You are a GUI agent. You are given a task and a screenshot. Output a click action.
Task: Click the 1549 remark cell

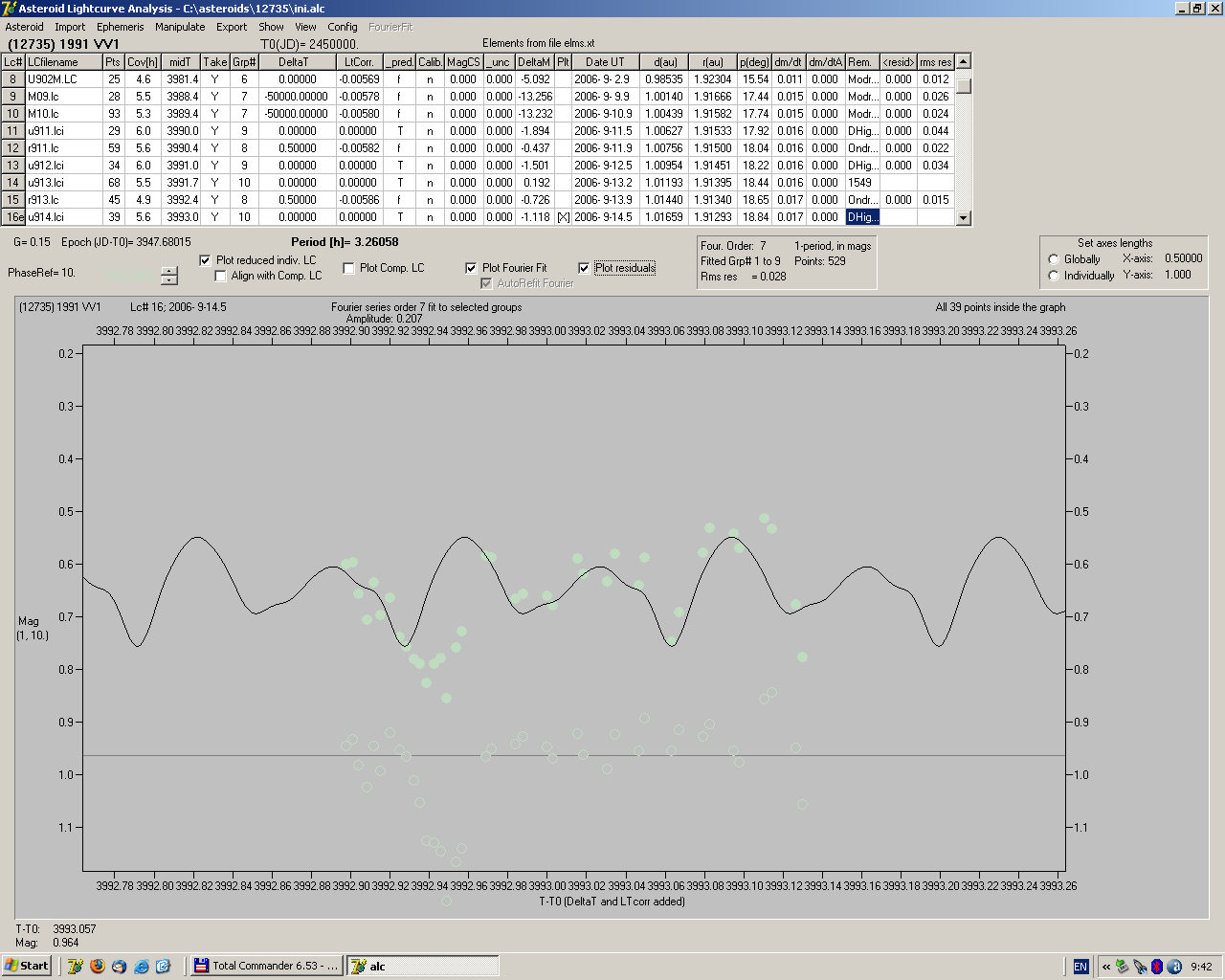862,183
